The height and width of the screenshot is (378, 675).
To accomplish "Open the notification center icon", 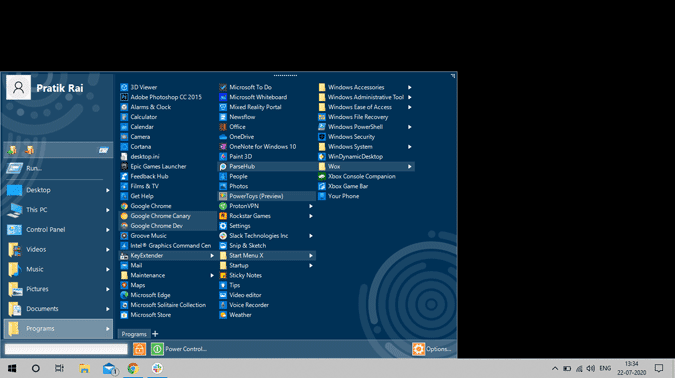I will tap(659, 369).
